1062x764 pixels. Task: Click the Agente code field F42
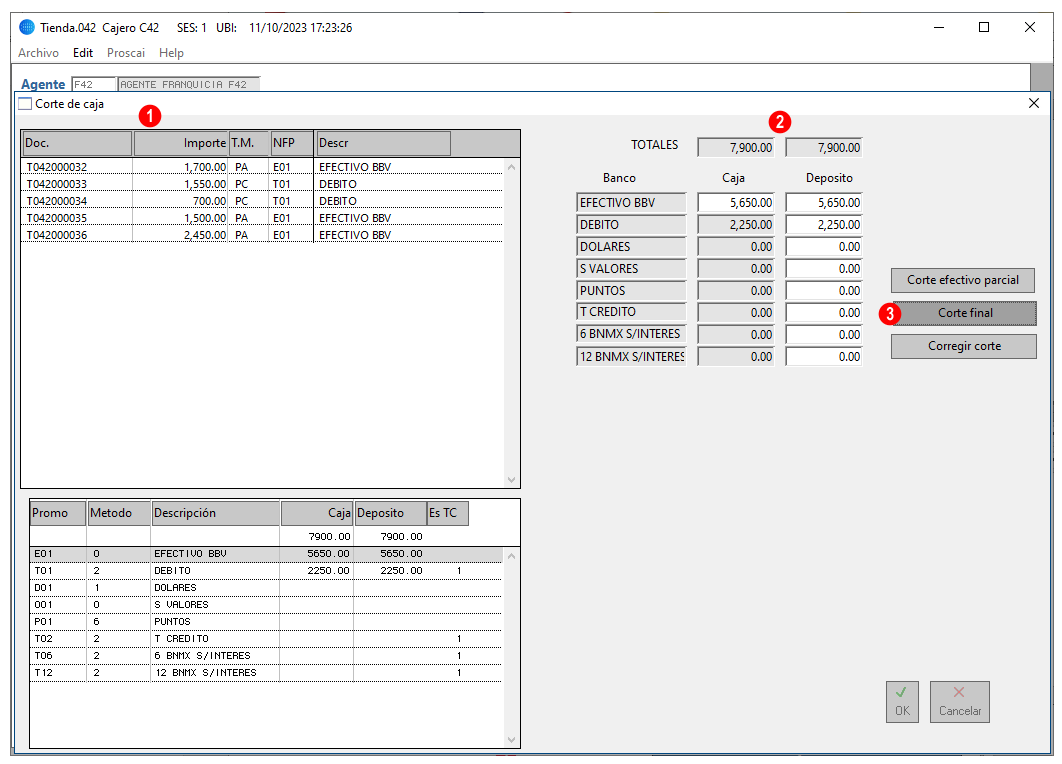(x=93, y=84)
